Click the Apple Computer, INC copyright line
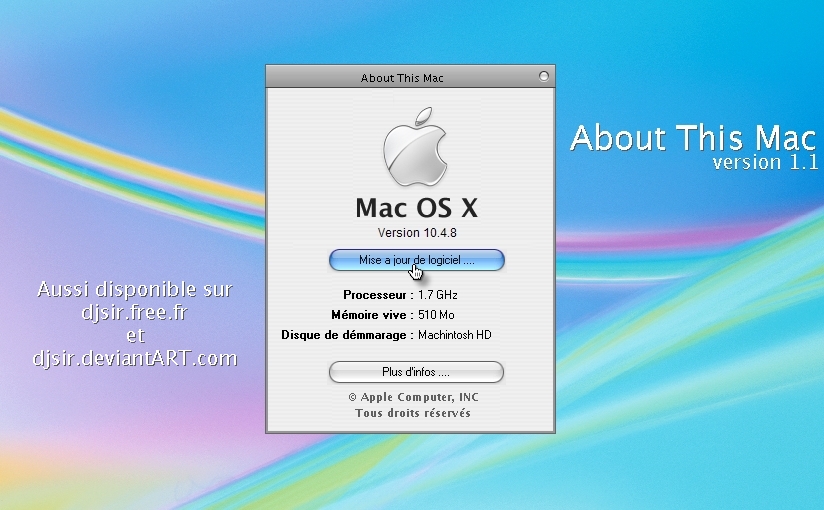Image resolution: width=824 pixels, height=510 pixels. pos(413,397)
